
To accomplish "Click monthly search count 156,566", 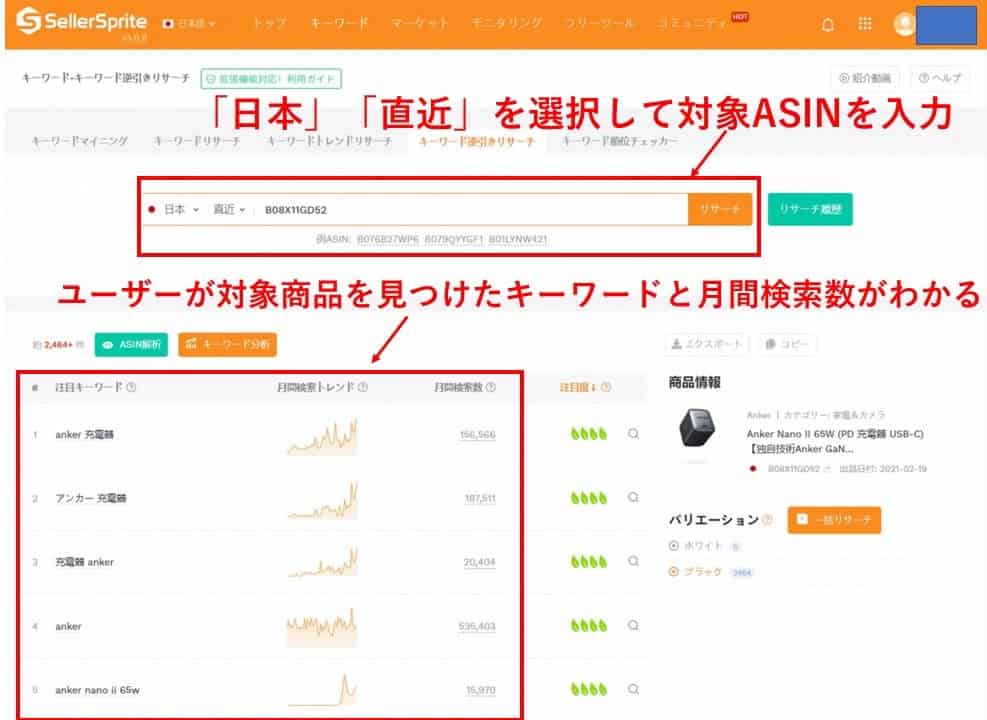I will coord(478,434).
